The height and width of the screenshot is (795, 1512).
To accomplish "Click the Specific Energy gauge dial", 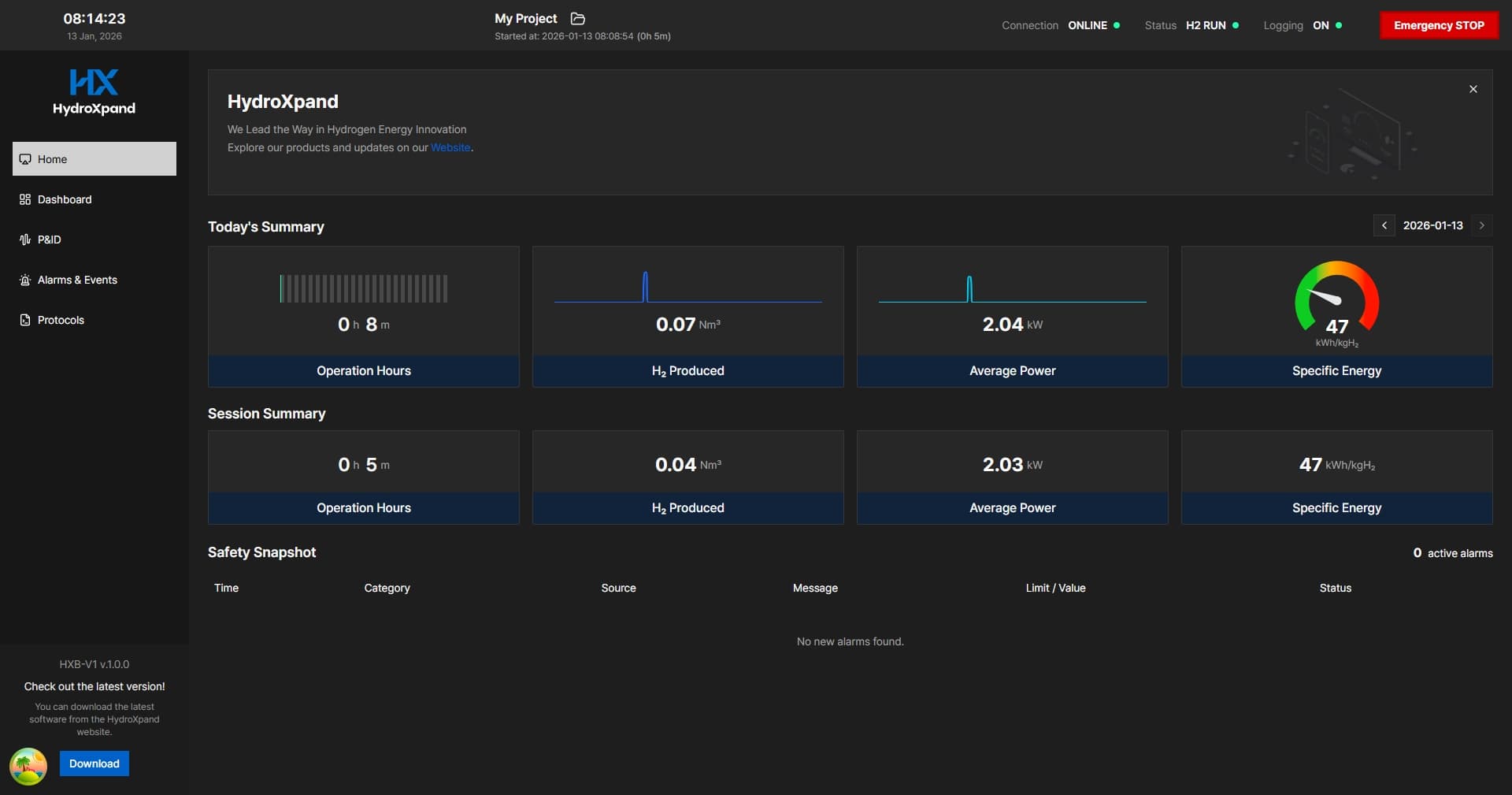I will pyautogui.click(x=1336, y=298).
